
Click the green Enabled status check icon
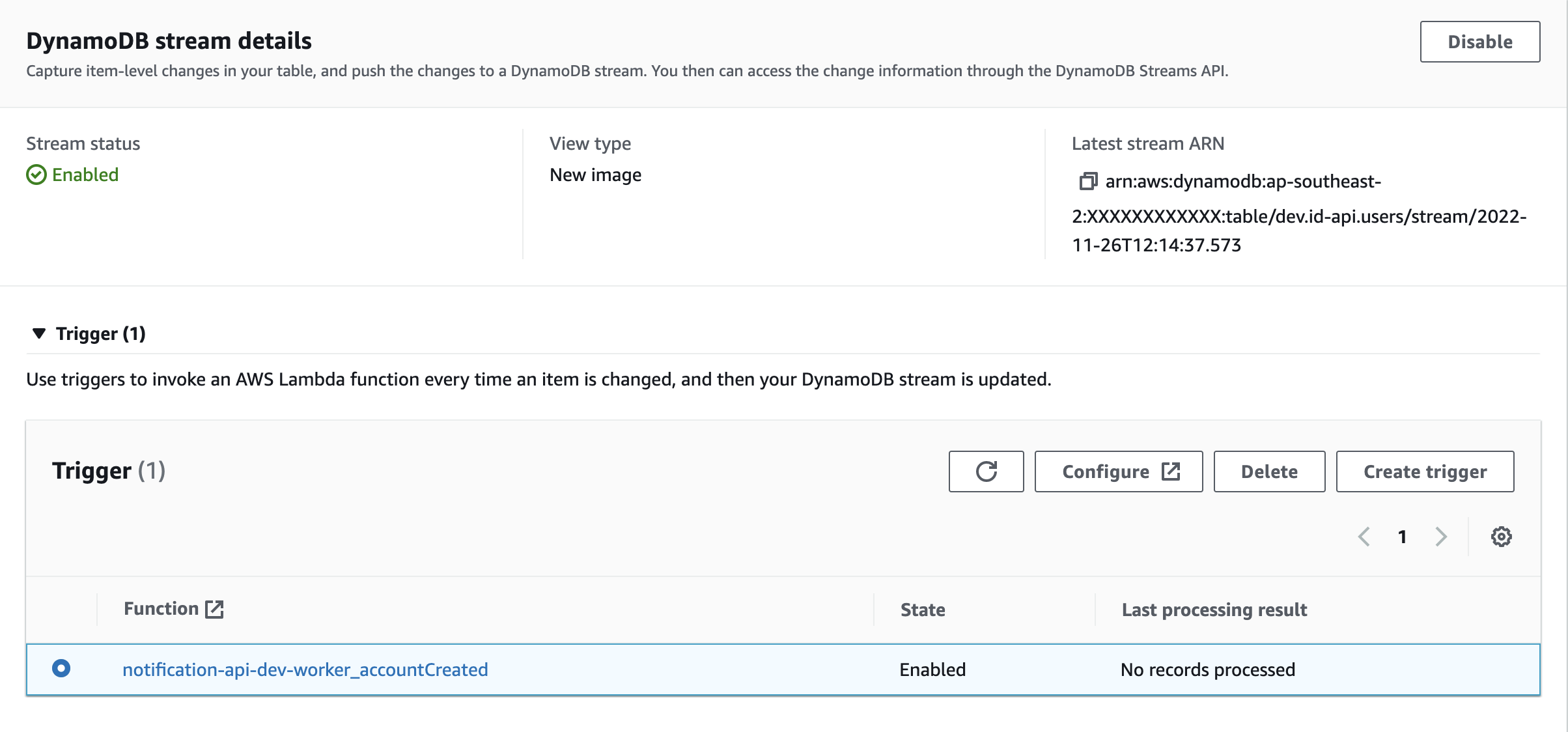(x=36, y=175)
